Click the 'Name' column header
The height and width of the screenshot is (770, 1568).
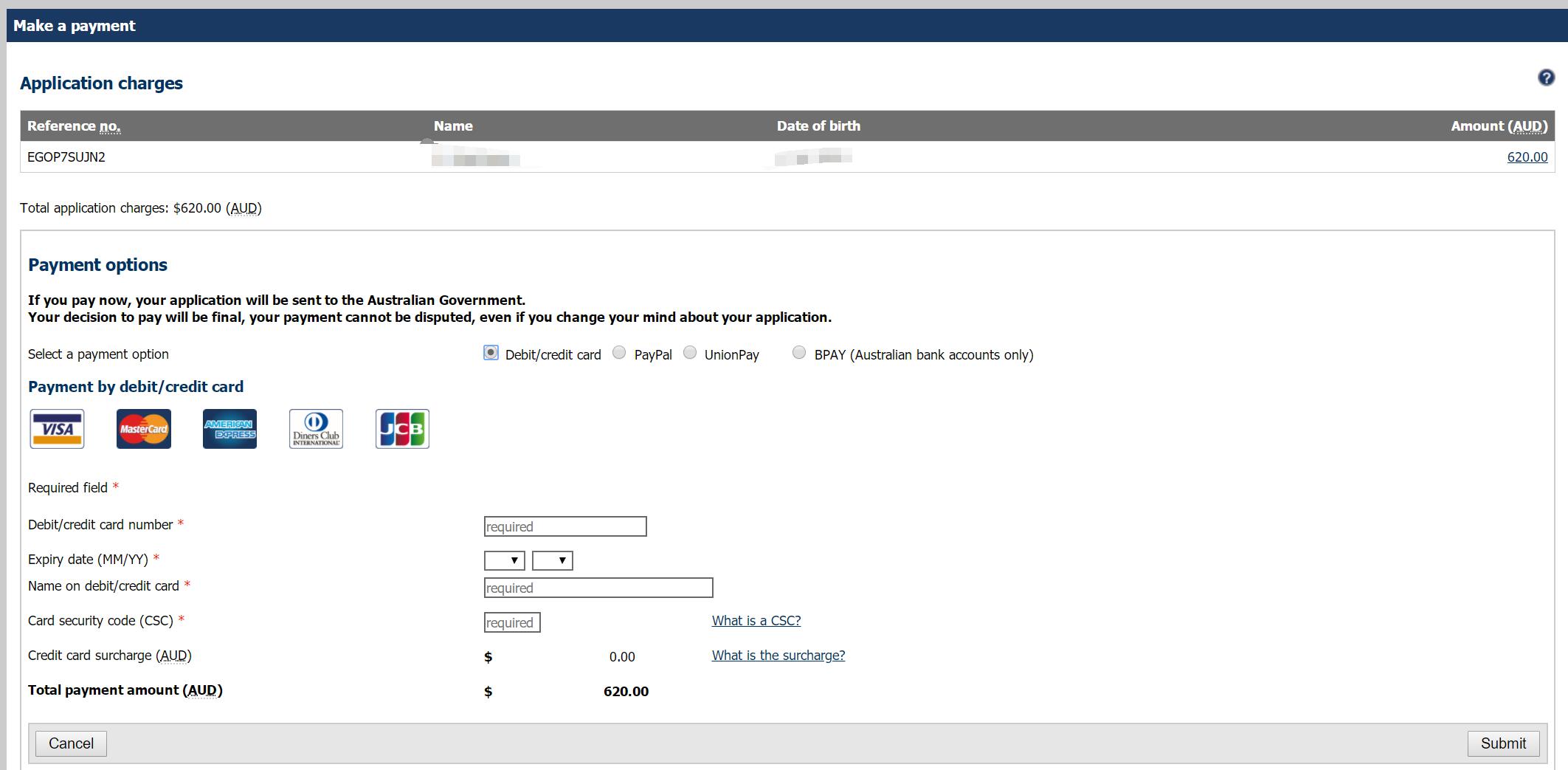pos(453,126)
